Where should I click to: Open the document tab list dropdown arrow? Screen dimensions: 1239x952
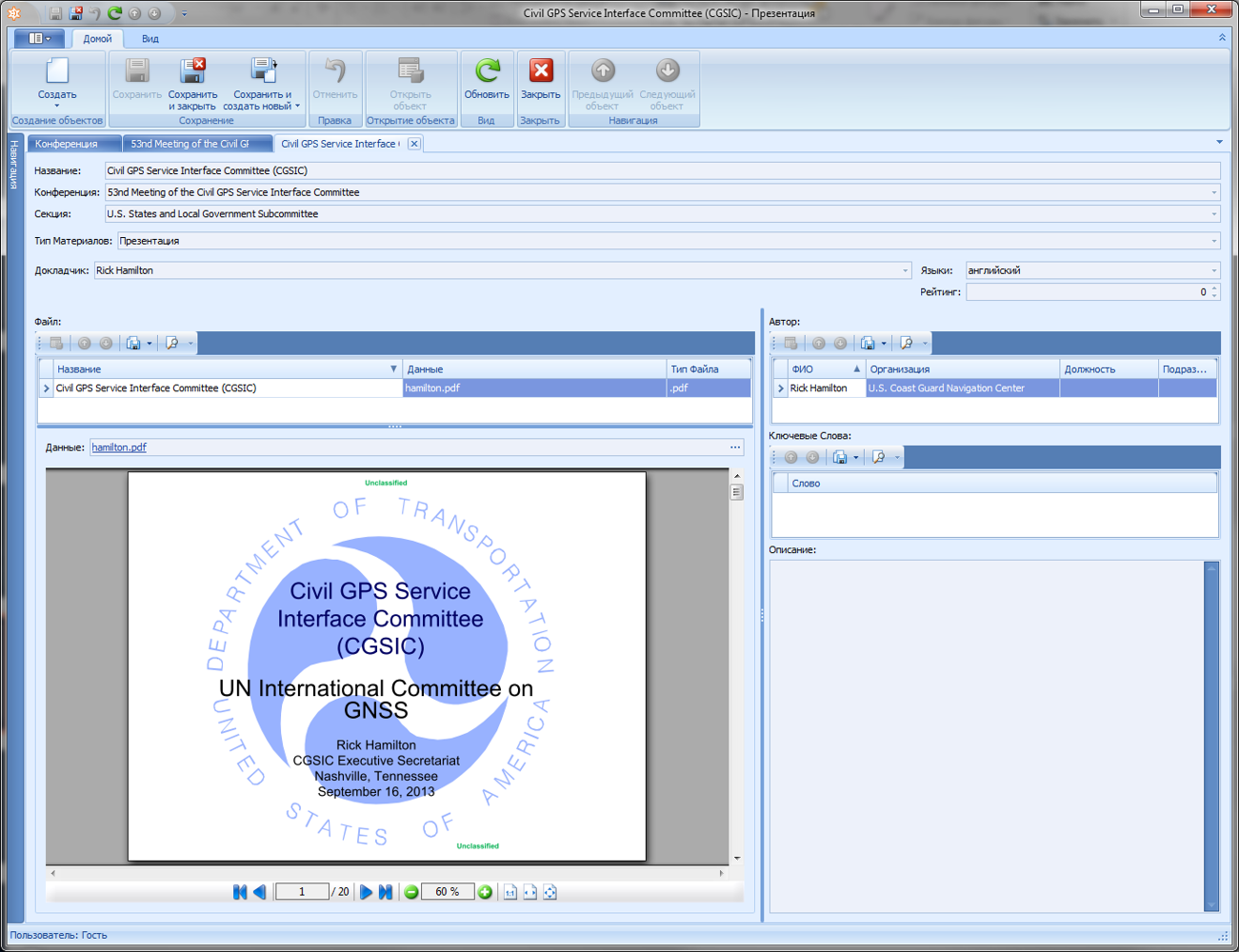tap(1219, 143)
